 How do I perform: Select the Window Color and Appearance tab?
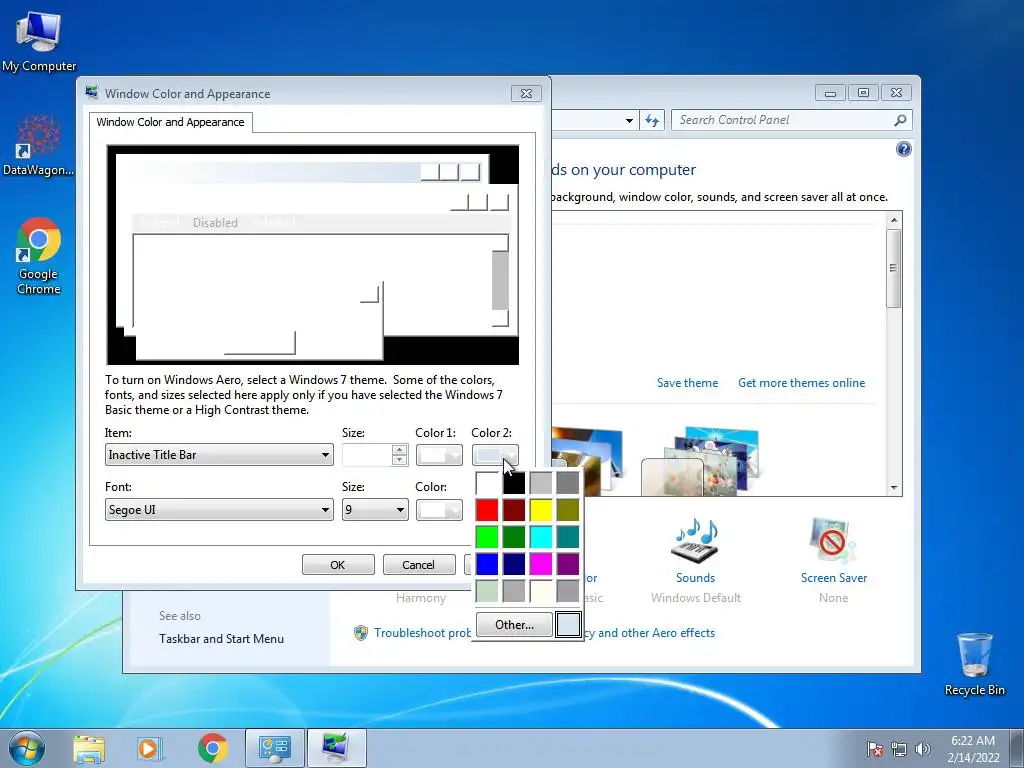click(x=170, y=122)
